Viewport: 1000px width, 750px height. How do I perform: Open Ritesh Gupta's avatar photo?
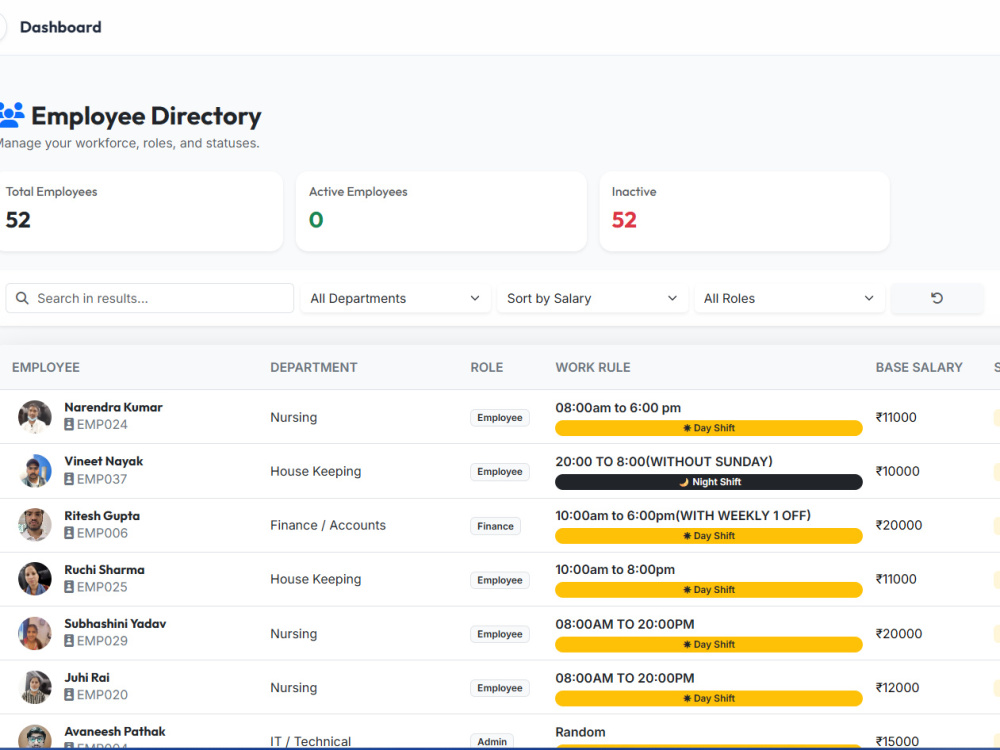[34, 525]
